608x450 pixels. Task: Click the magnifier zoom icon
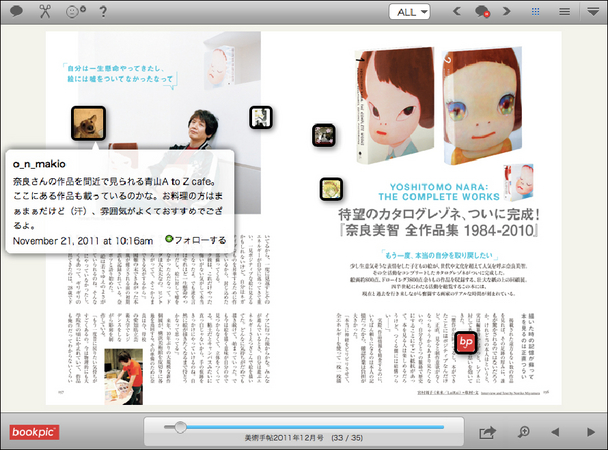(523, 432)
